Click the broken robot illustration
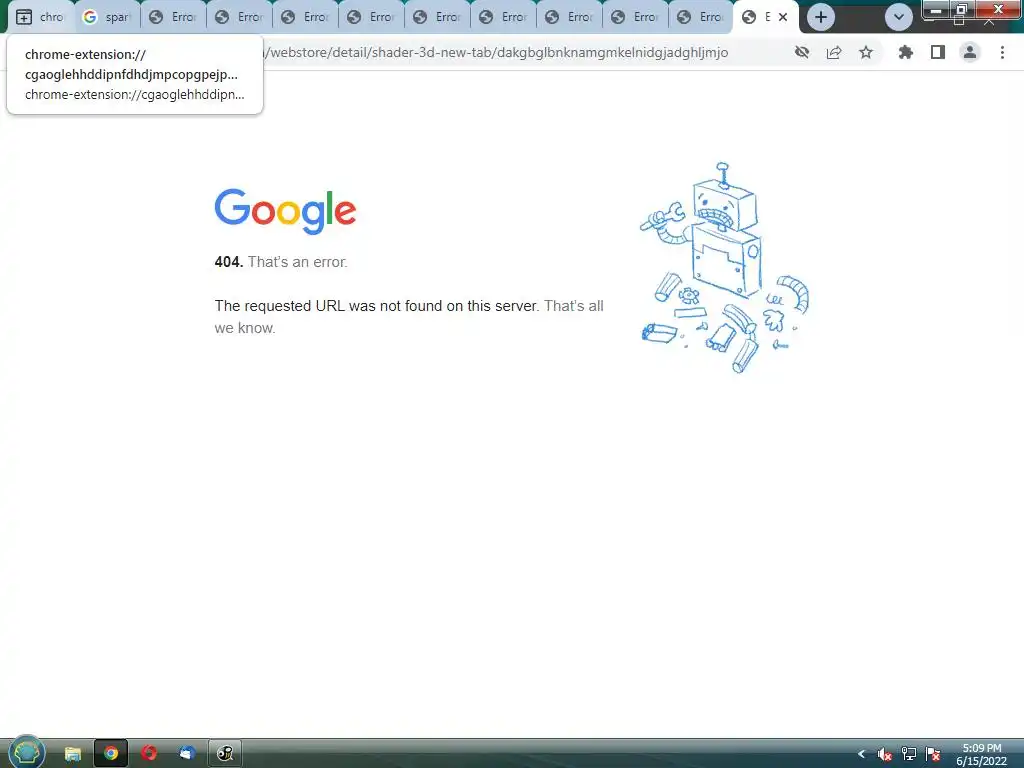This screenshot has height=768, width=1024. click(x=724, y=268)
